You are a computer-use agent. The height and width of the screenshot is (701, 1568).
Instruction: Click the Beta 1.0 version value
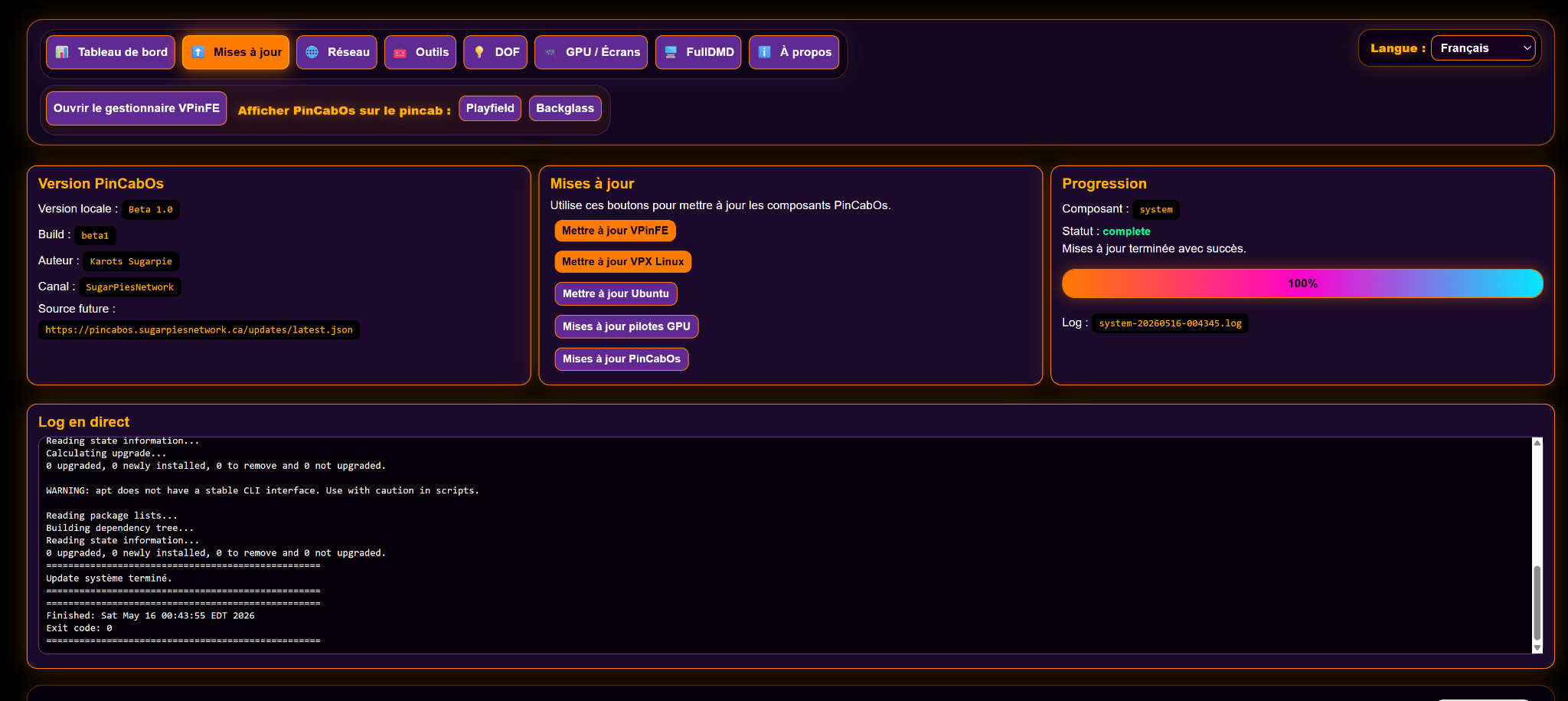click(x=151, y=210)
